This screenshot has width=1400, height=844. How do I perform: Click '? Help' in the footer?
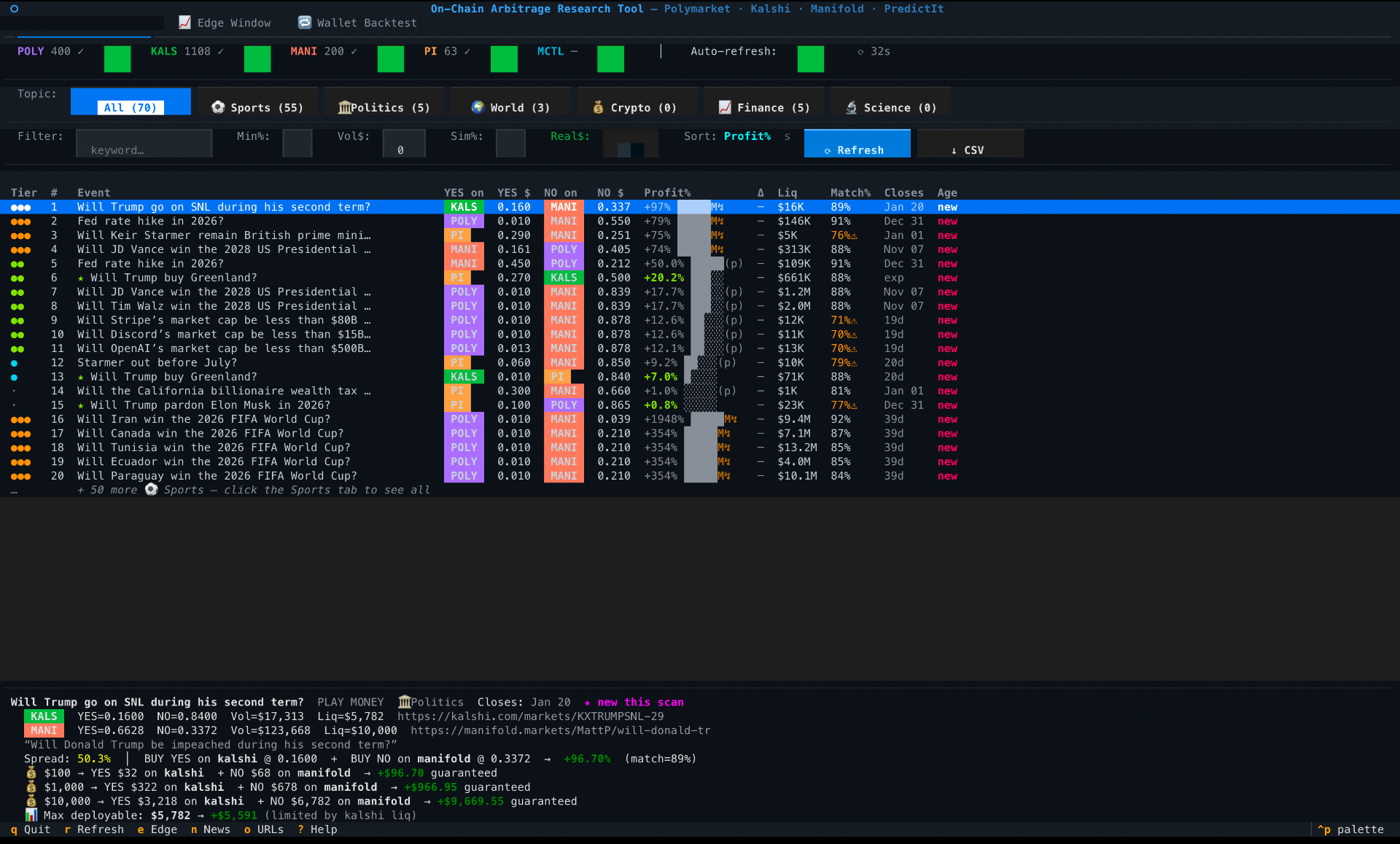pyautogui.click(x=317, y=829)
